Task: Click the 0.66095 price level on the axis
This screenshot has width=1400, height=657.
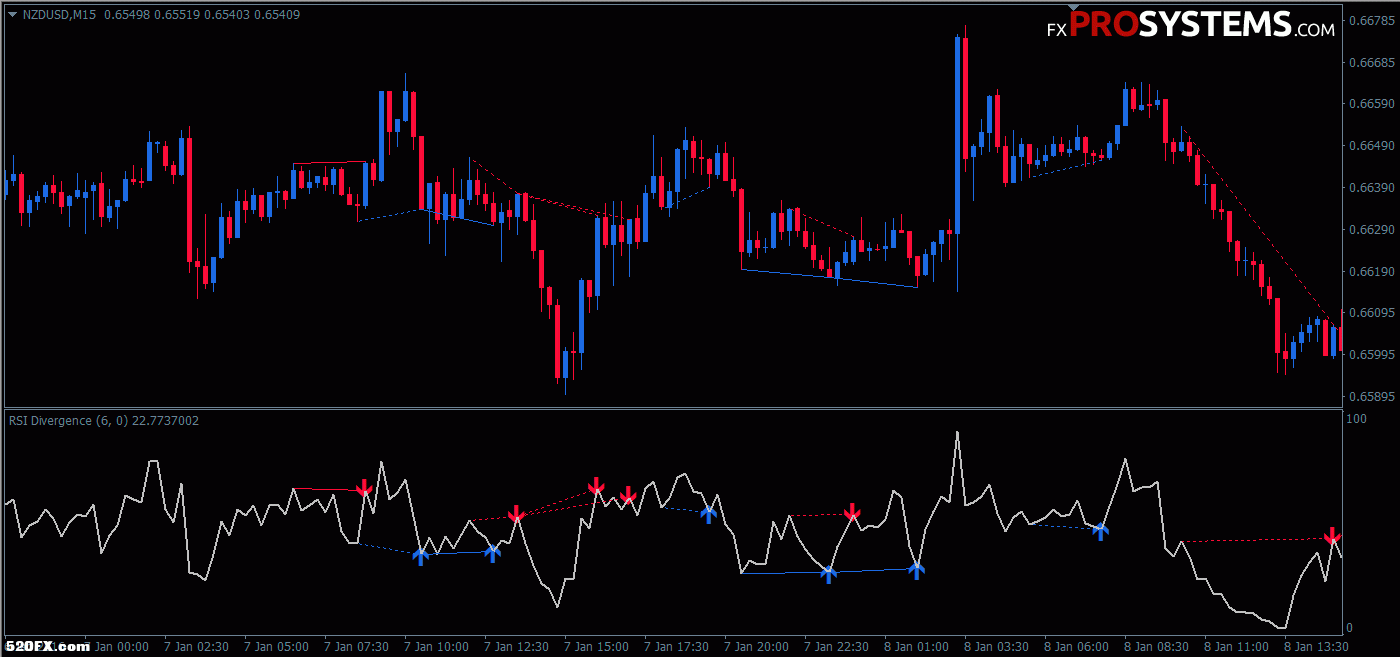Action: click(1371, 312)
